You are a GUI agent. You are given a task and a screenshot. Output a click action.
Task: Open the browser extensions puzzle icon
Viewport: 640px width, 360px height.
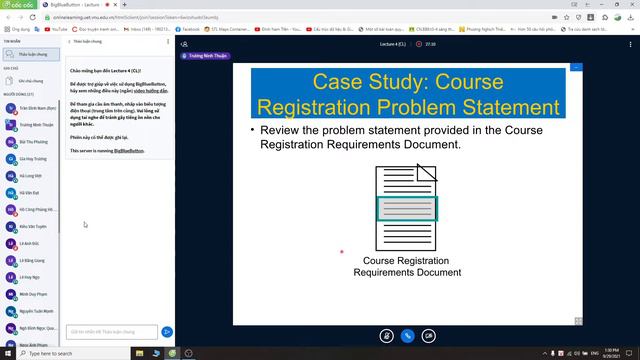pos(605,18)
